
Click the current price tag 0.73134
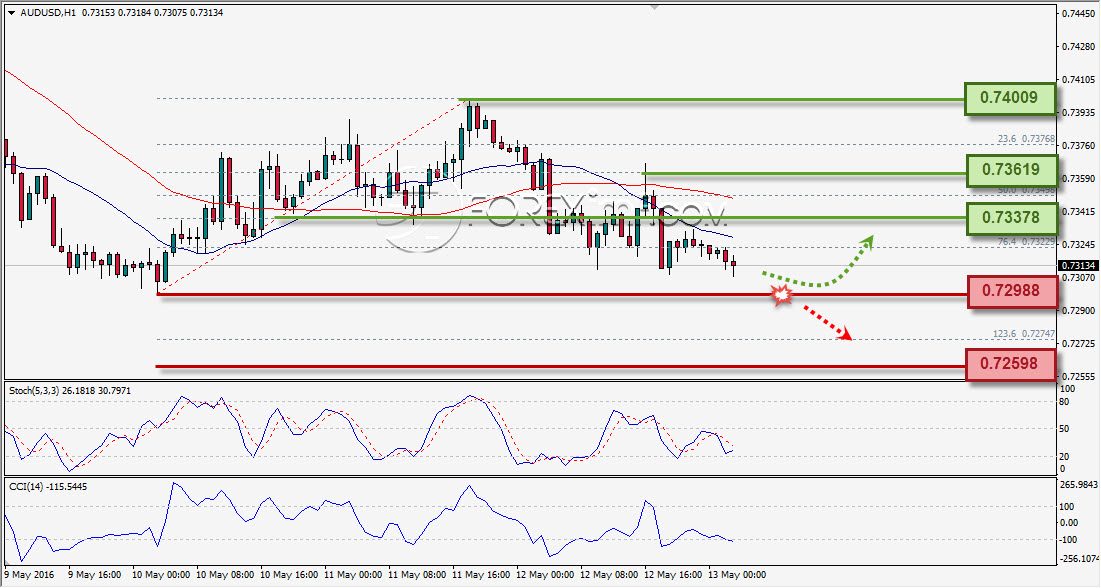point(1077,266)
